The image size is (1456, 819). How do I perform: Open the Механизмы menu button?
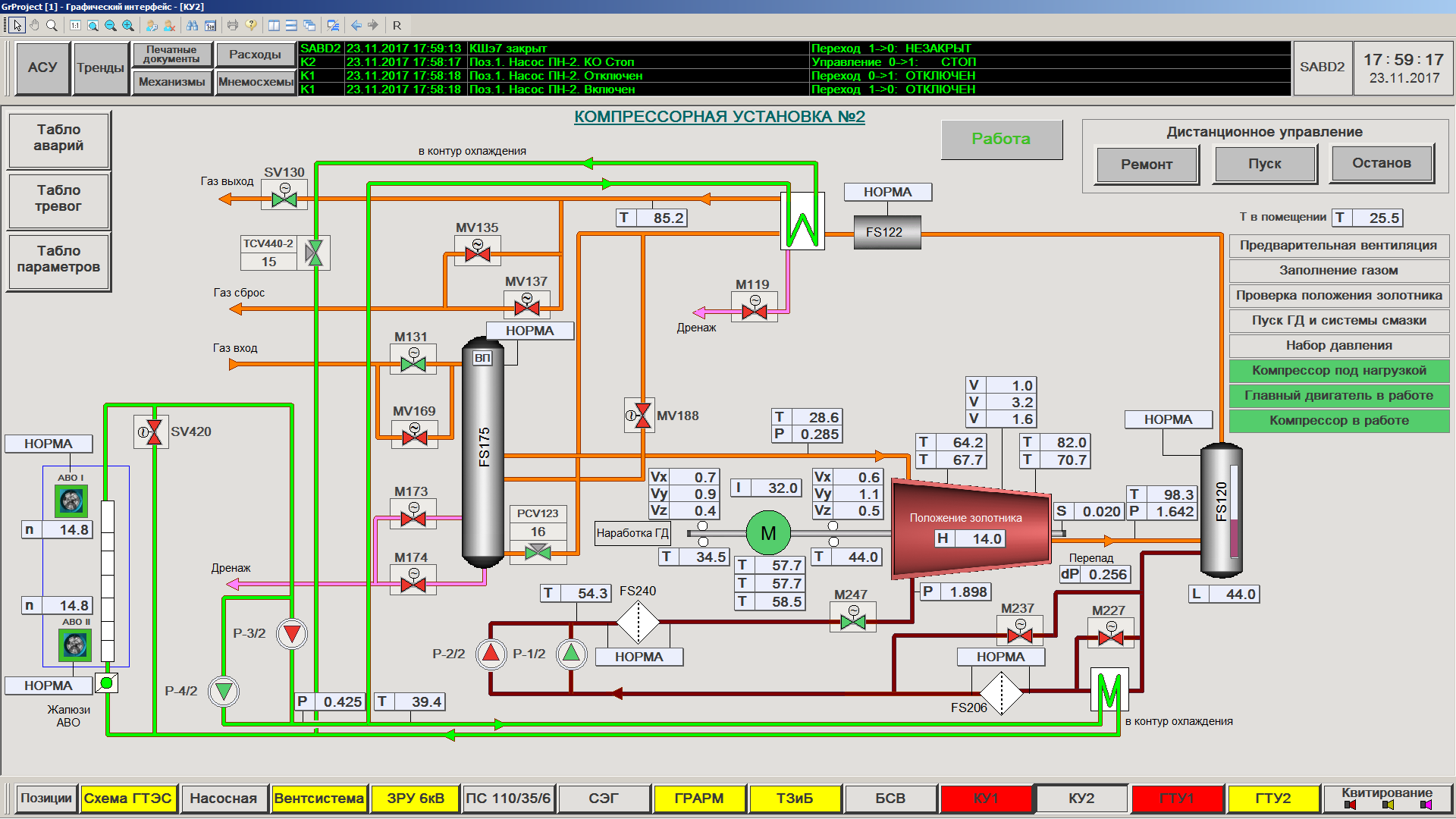pos(171,82)
